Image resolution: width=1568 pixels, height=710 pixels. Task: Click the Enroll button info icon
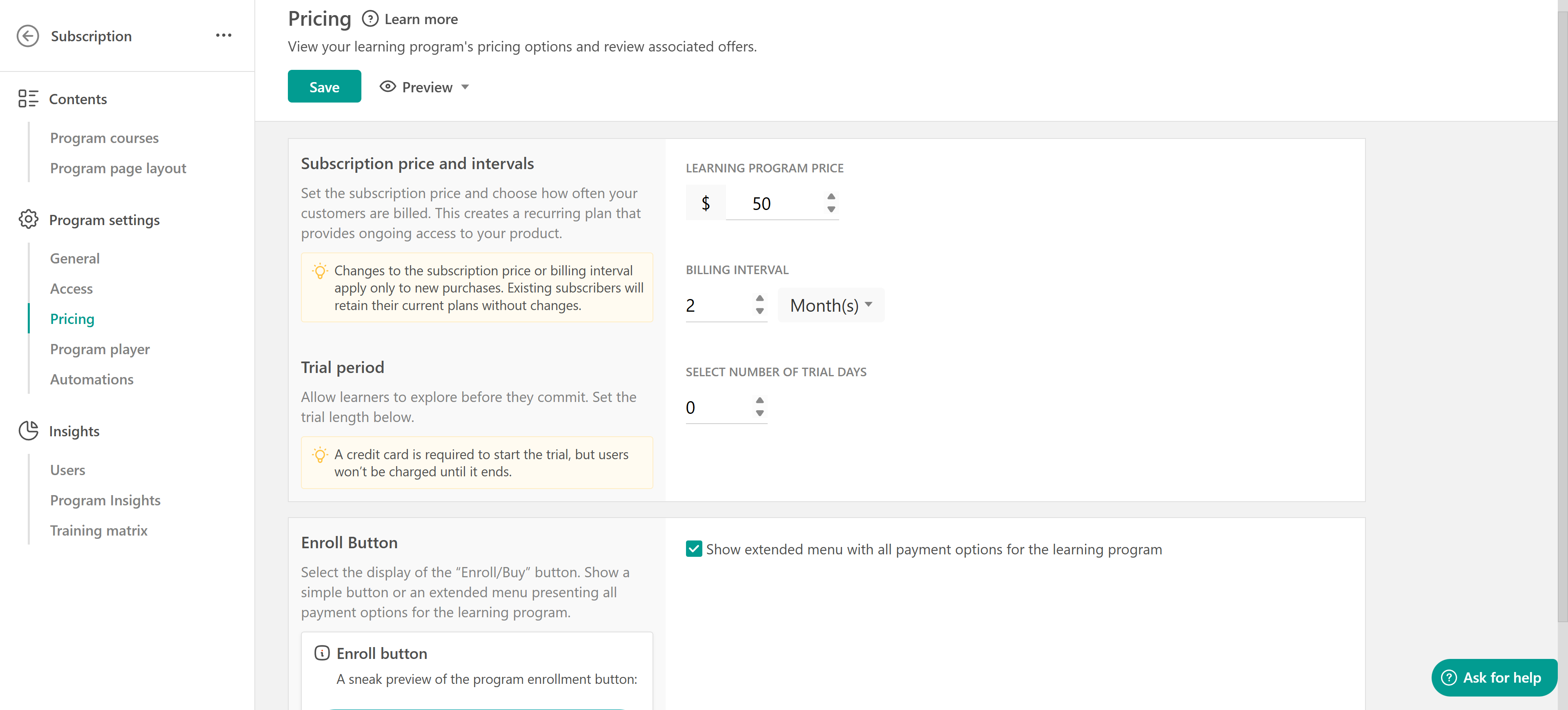(x=321, y=653)
